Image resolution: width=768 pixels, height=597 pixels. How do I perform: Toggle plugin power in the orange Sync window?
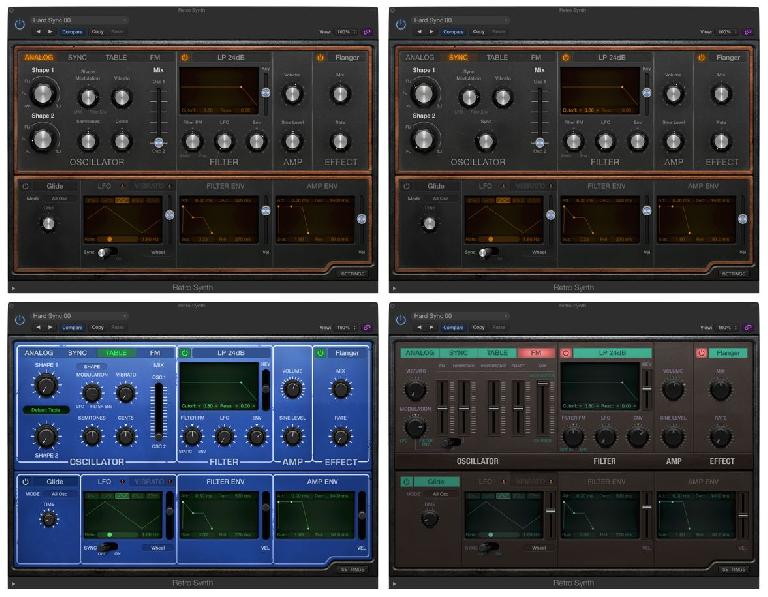(401, 24)
